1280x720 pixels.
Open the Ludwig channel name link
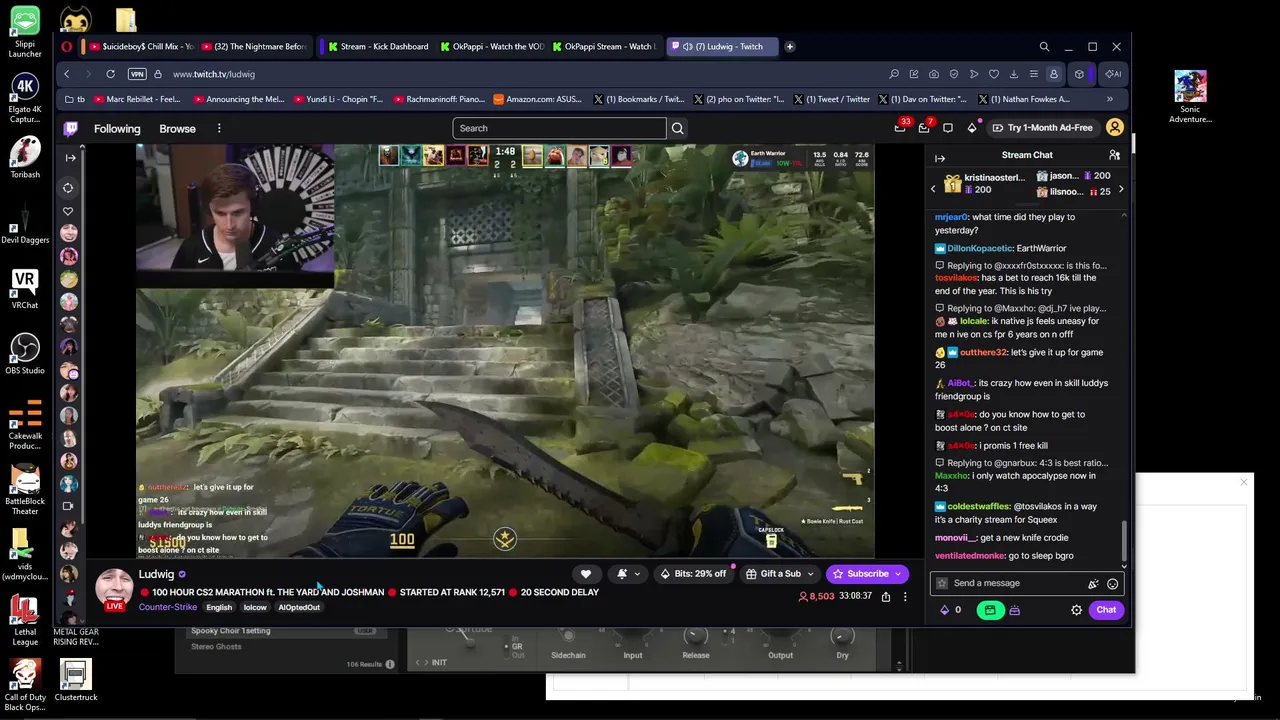(x=156, y=574)
